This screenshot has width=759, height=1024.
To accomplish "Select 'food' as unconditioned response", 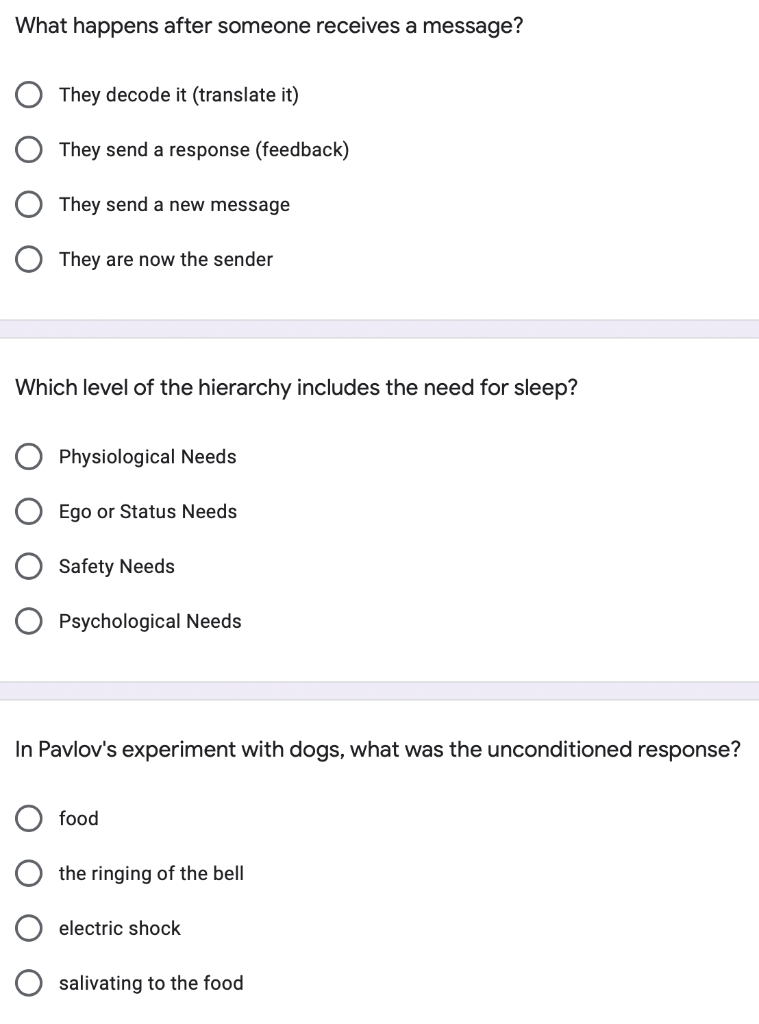I will pos(29,819).
